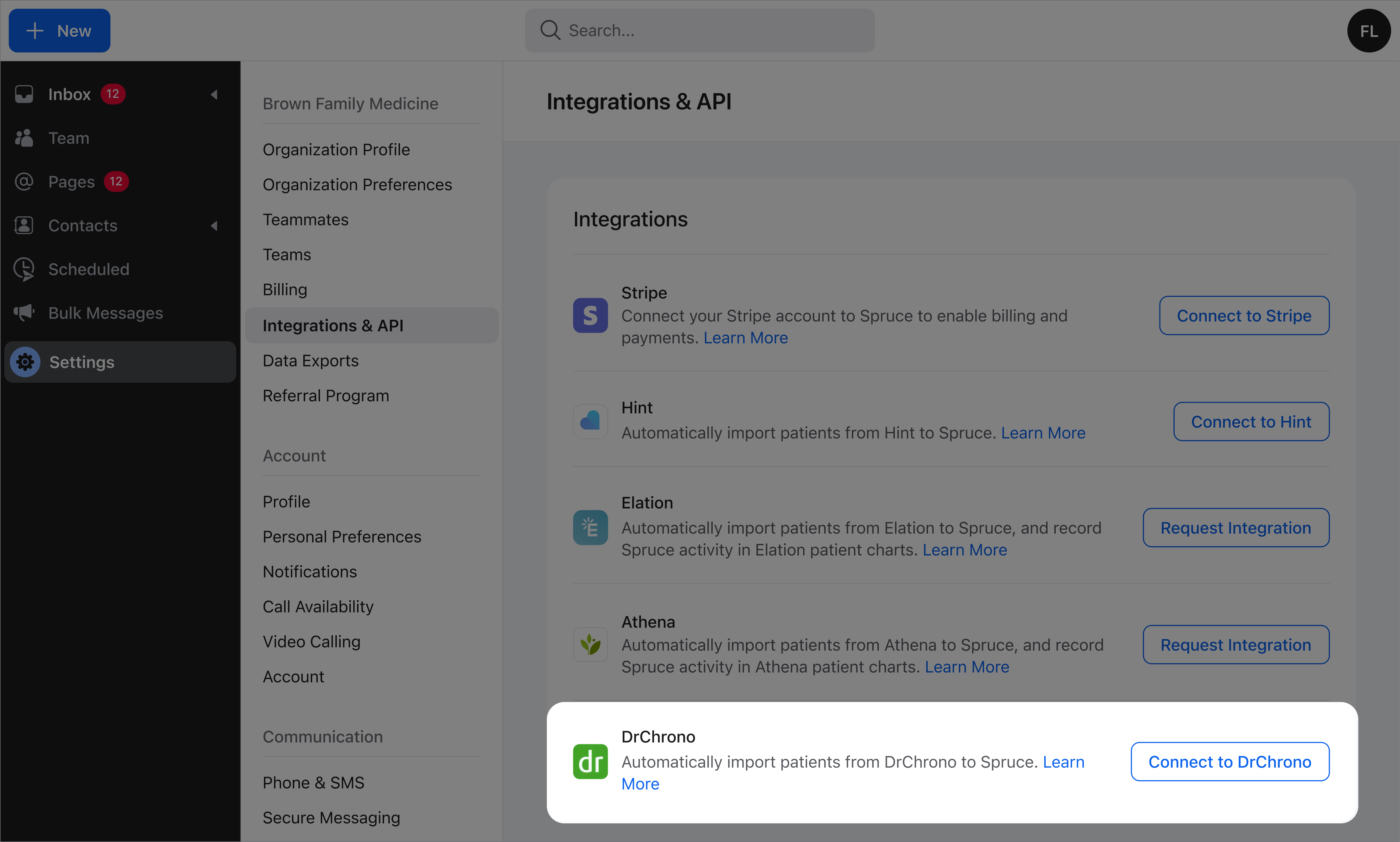The height and width of the screenshot is (842, 1400).
Task: Open Elation Learn More link
Action: (x=965, y=550)
